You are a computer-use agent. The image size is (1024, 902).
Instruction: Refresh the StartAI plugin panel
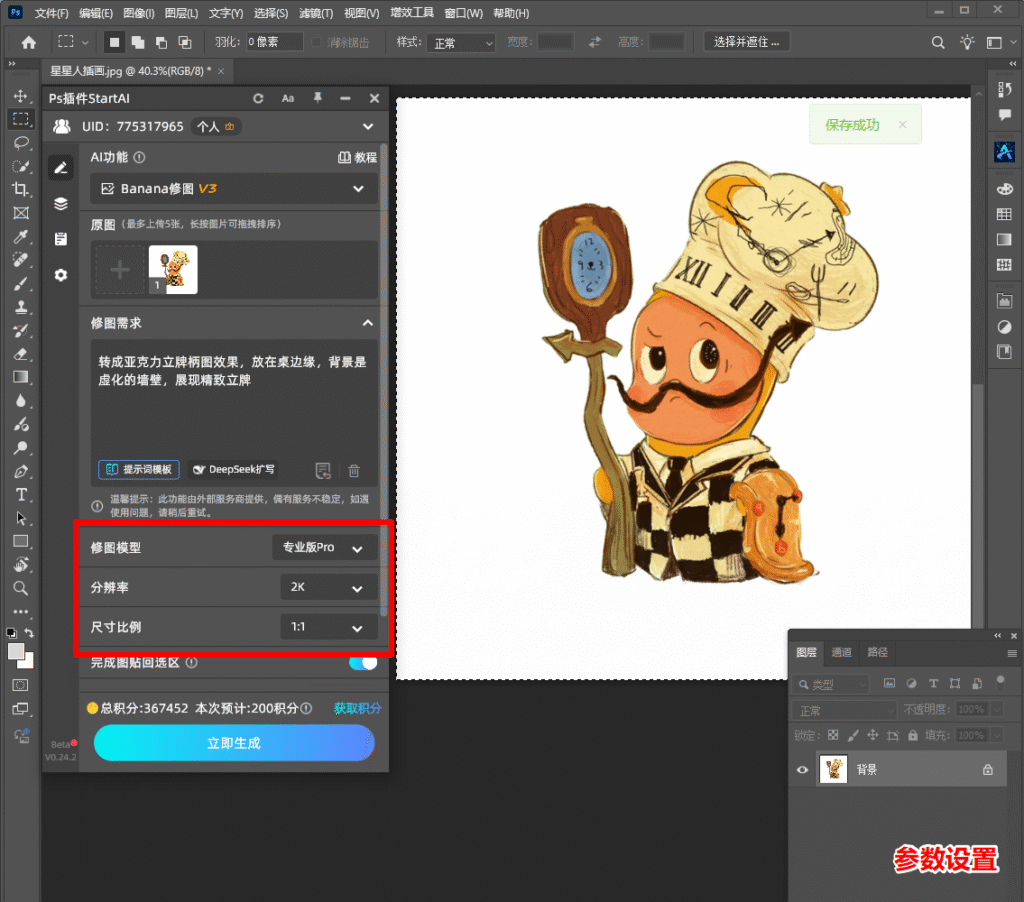259,99
